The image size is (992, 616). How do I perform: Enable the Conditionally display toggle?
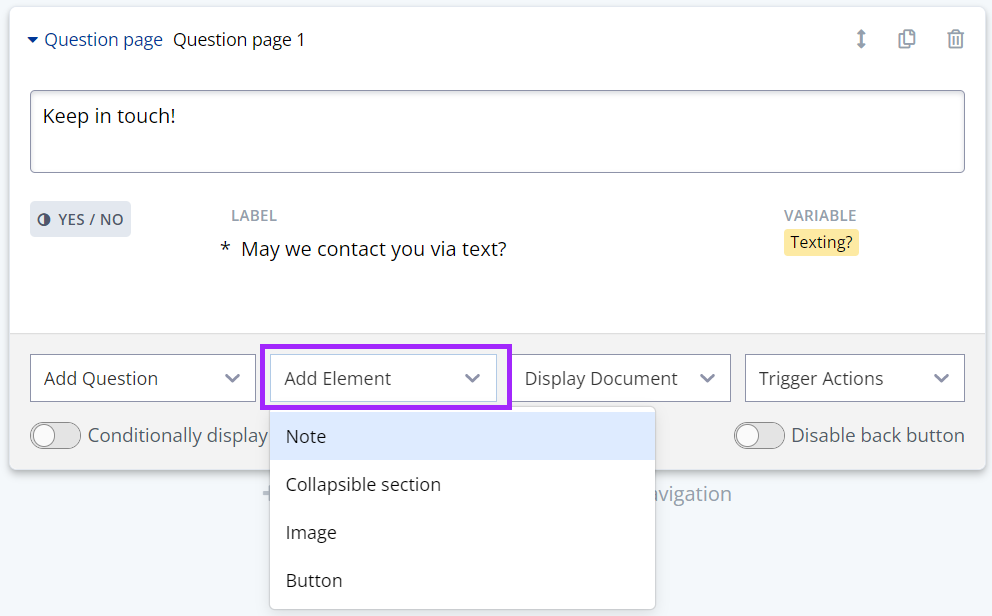point(55,435)
